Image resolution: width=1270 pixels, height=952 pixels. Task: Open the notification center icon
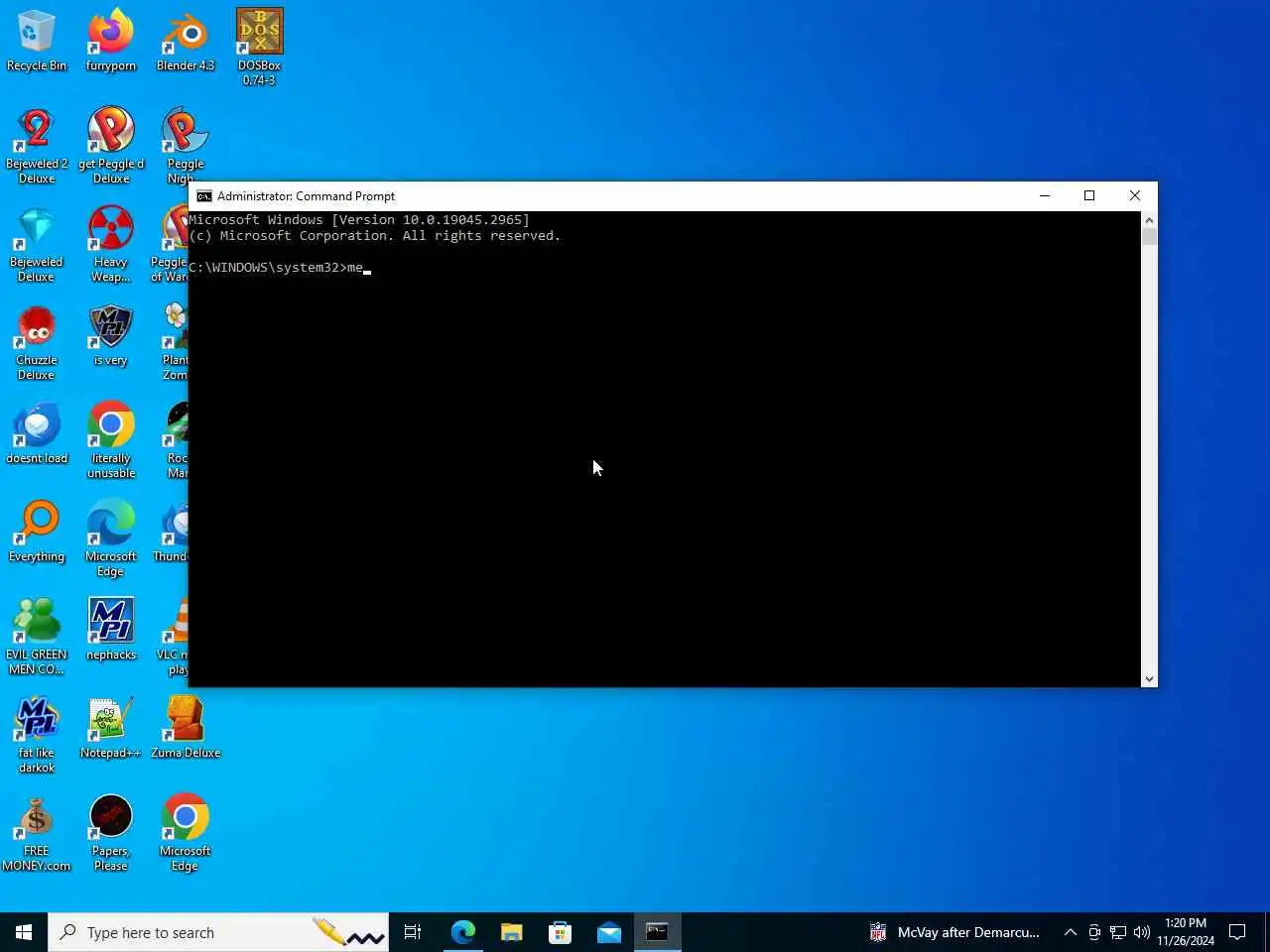[1237, 932]
